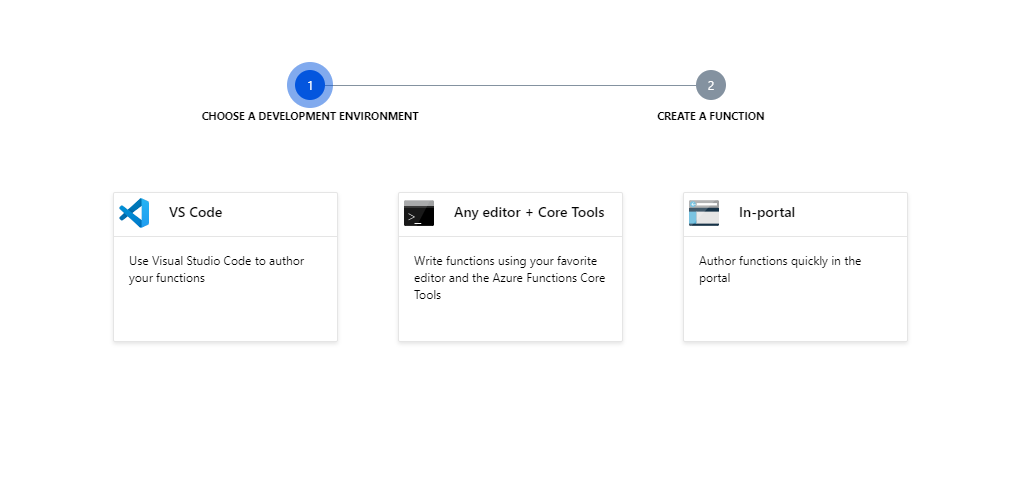Select step 1 circle in the wizard

(x=310, y=85)
